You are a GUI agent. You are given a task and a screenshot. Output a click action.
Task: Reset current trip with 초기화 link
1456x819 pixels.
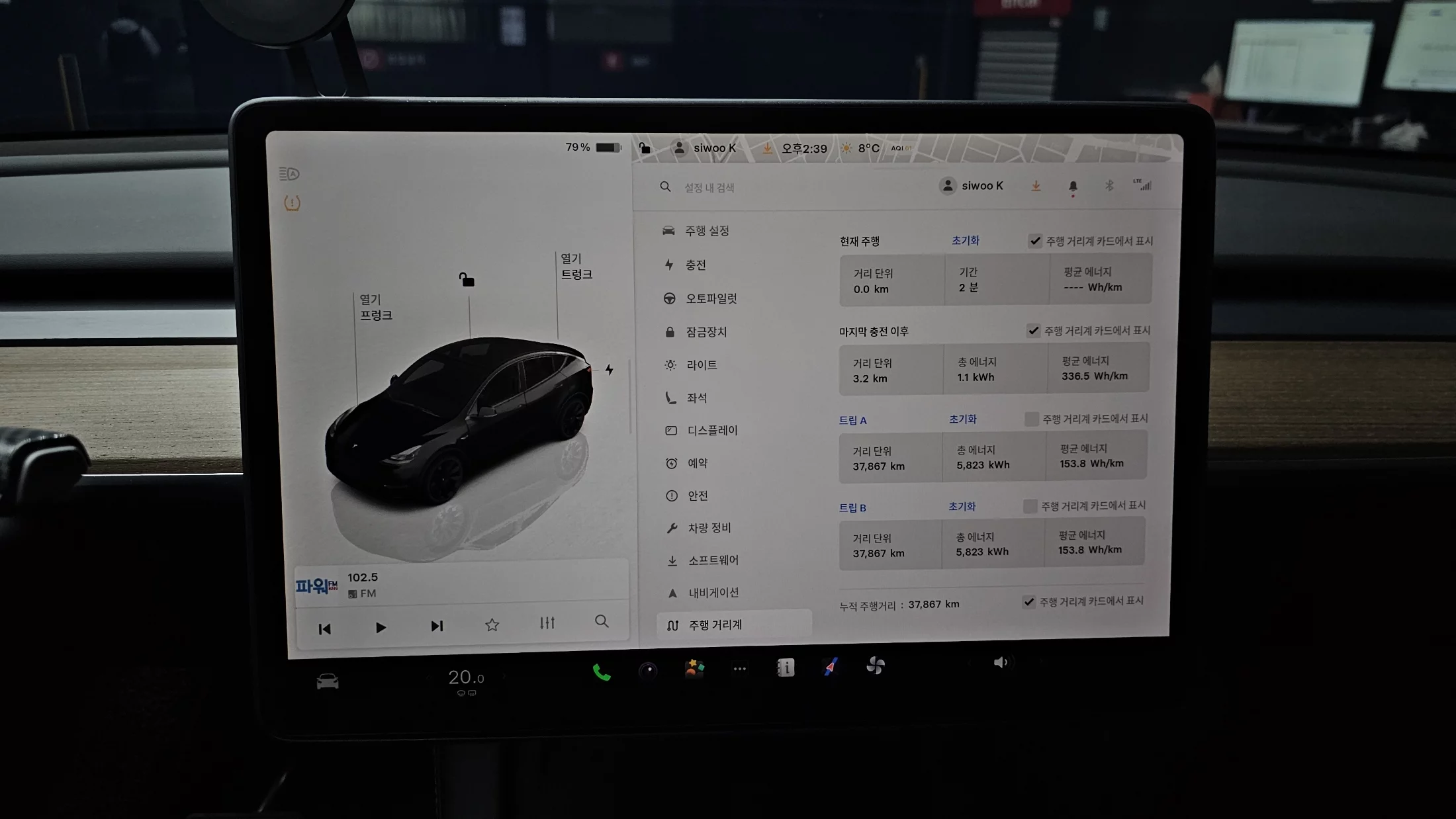coord(965,241)
